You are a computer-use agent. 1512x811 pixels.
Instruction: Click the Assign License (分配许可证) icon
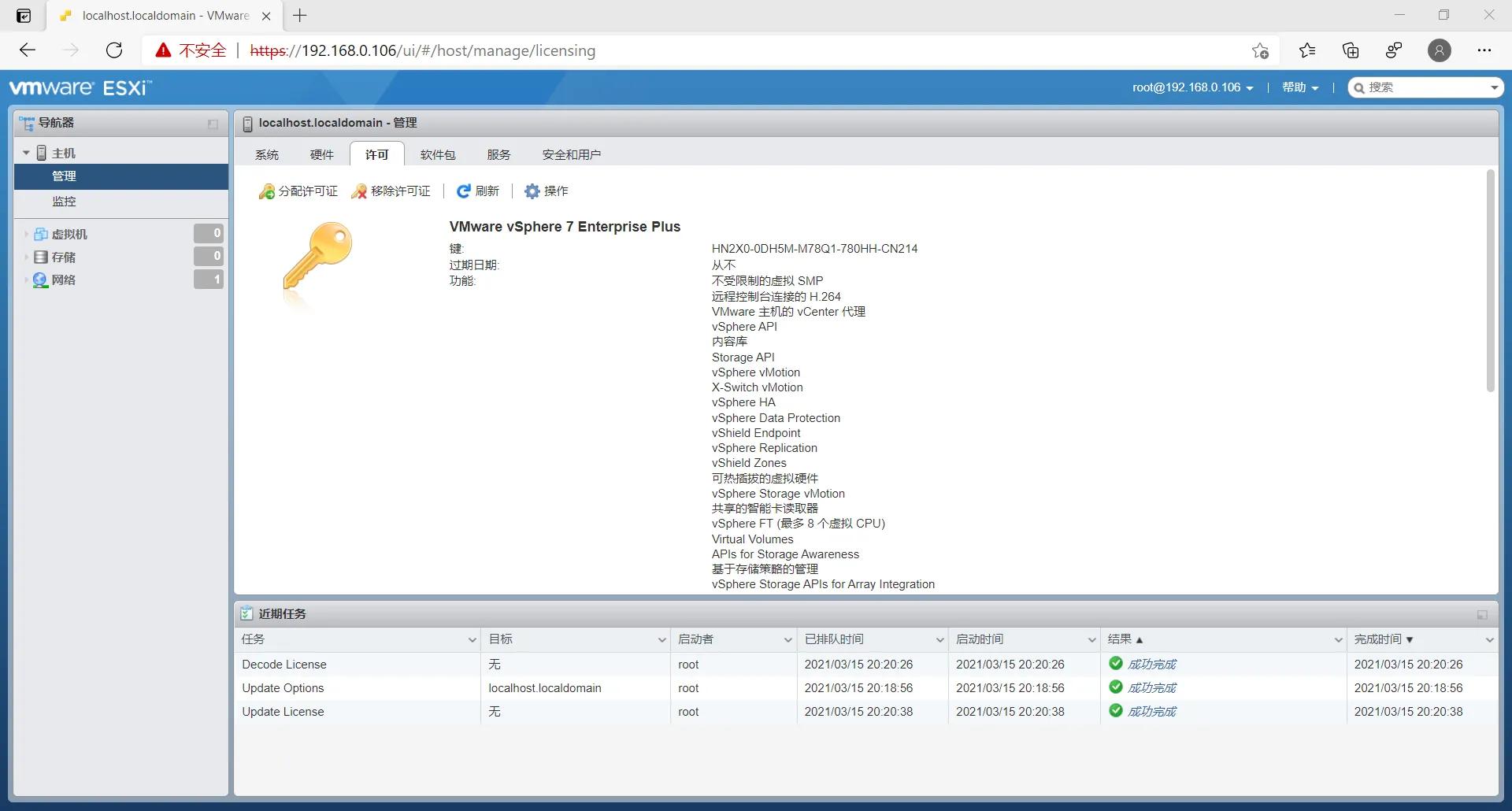pos(267,191)
